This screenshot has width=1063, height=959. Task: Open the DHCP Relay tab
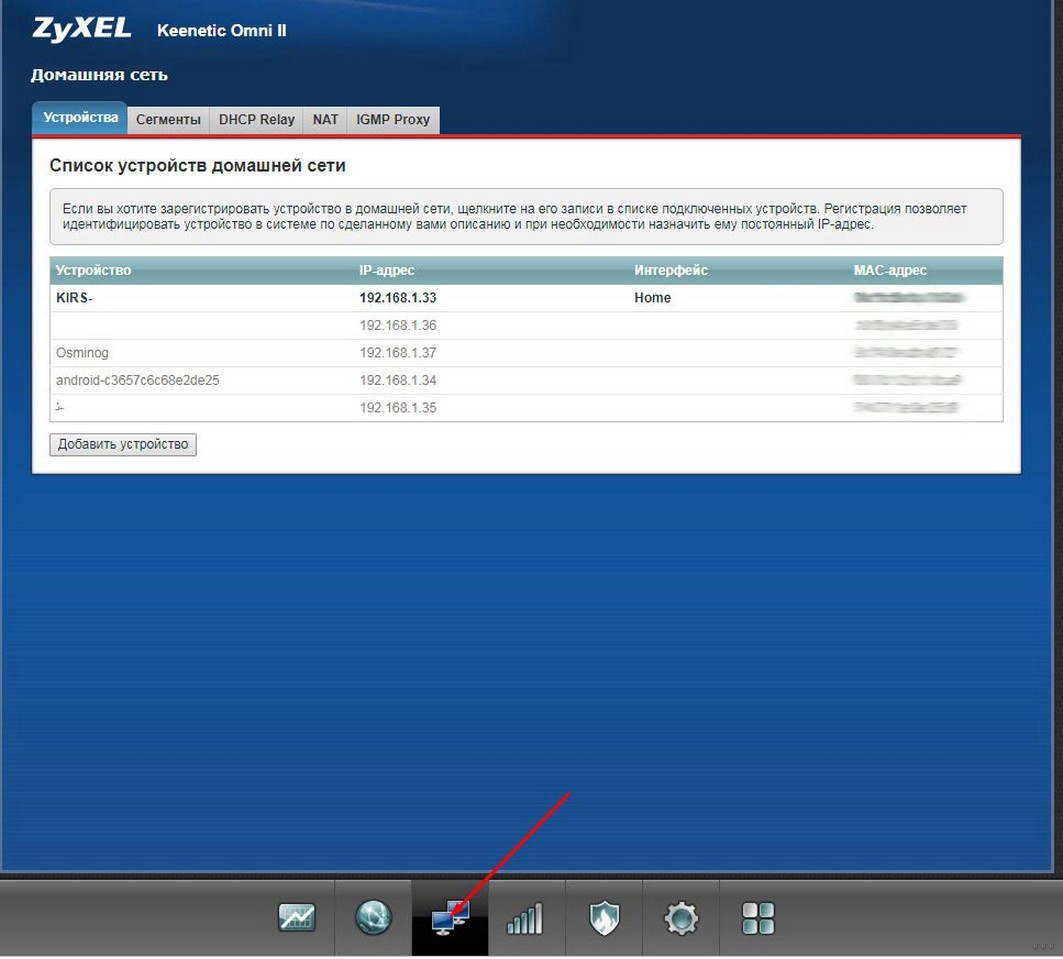click(x=256, y=120)
